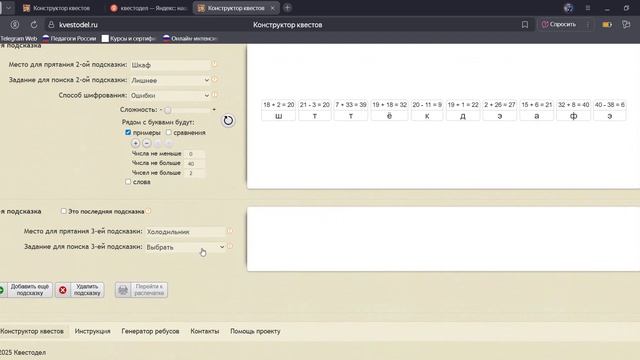Click info icon next to Холодильник field
This screenshot has height=360, width=640.
[230, 231]
